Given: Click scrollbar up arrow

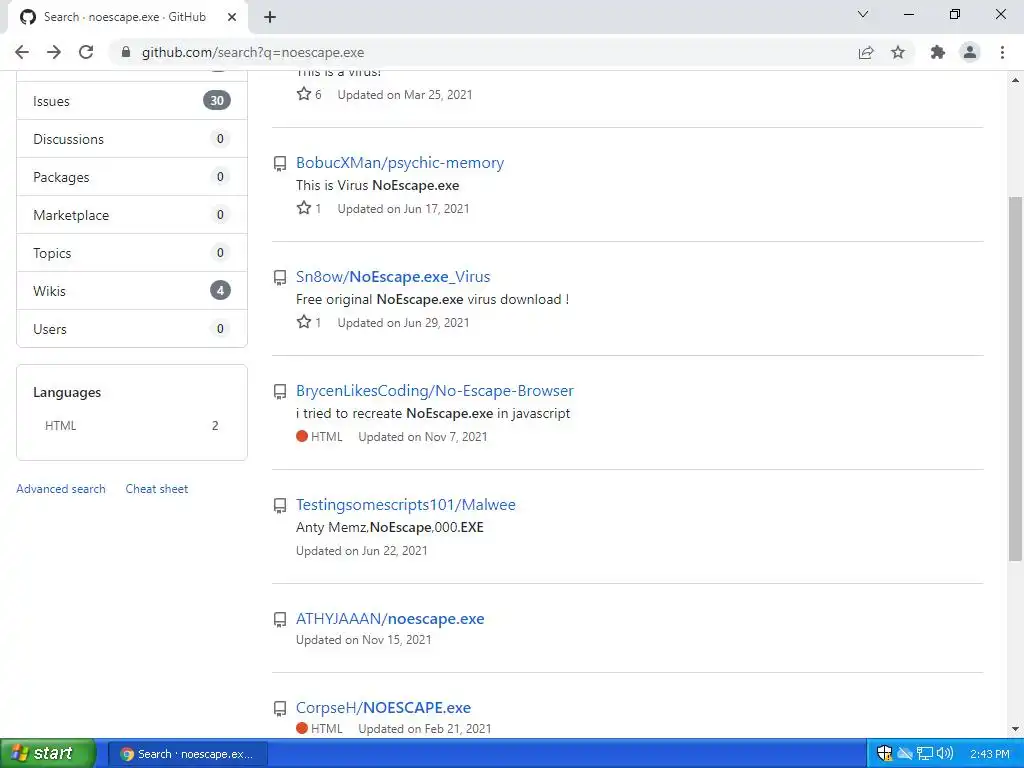Looking at the screenshot, I should [1015, 80].
